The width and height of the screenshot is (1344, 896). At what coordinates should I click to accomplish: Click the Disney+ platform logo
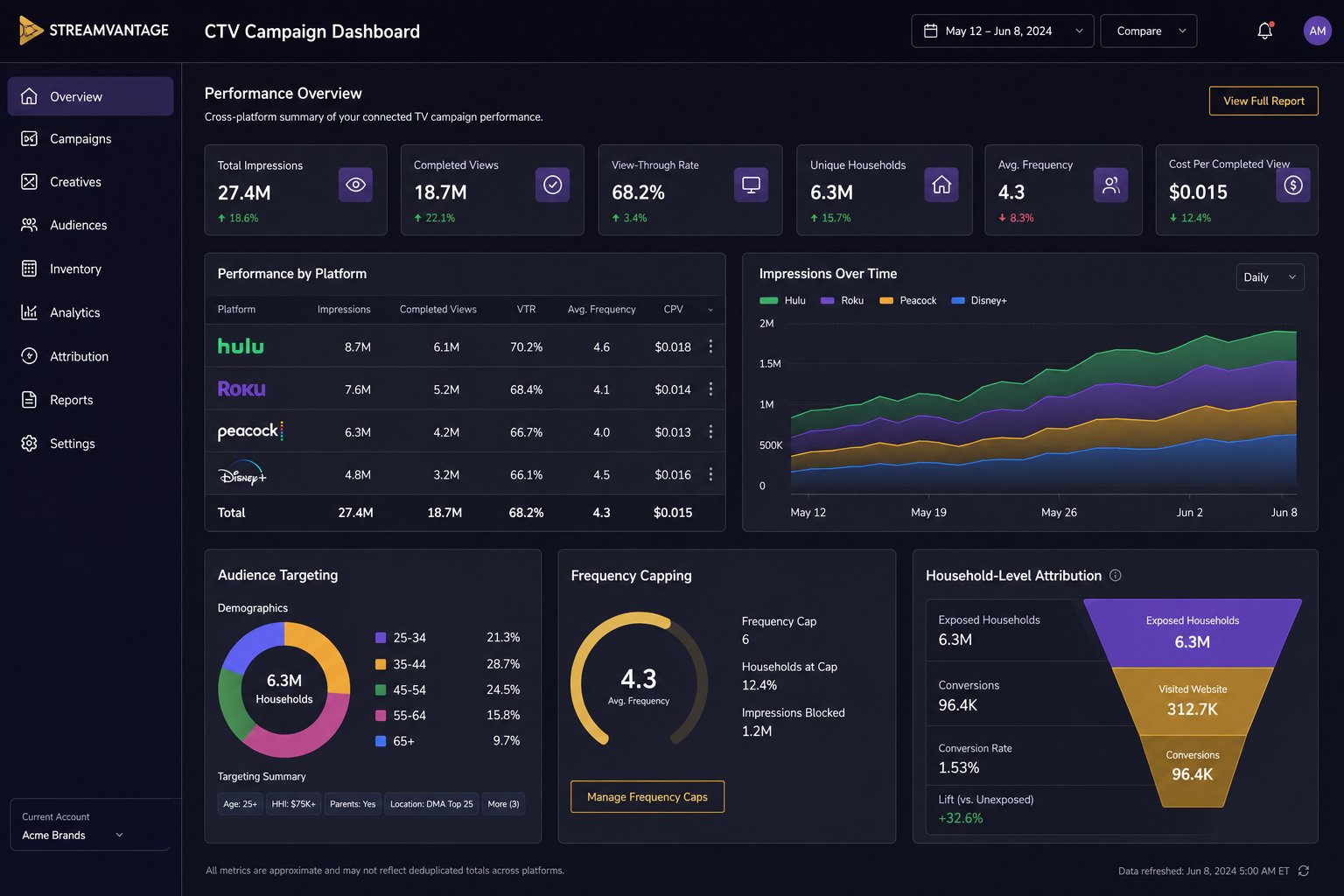[241, 473]
